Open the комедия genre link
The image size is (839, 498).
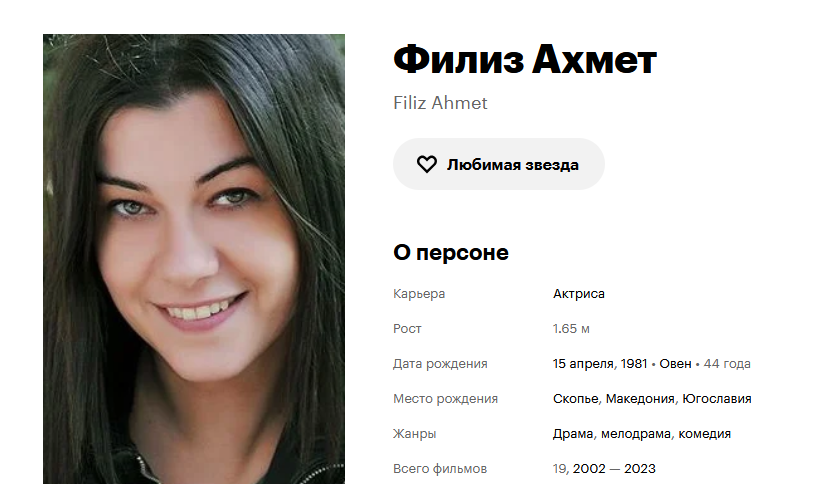704,434
